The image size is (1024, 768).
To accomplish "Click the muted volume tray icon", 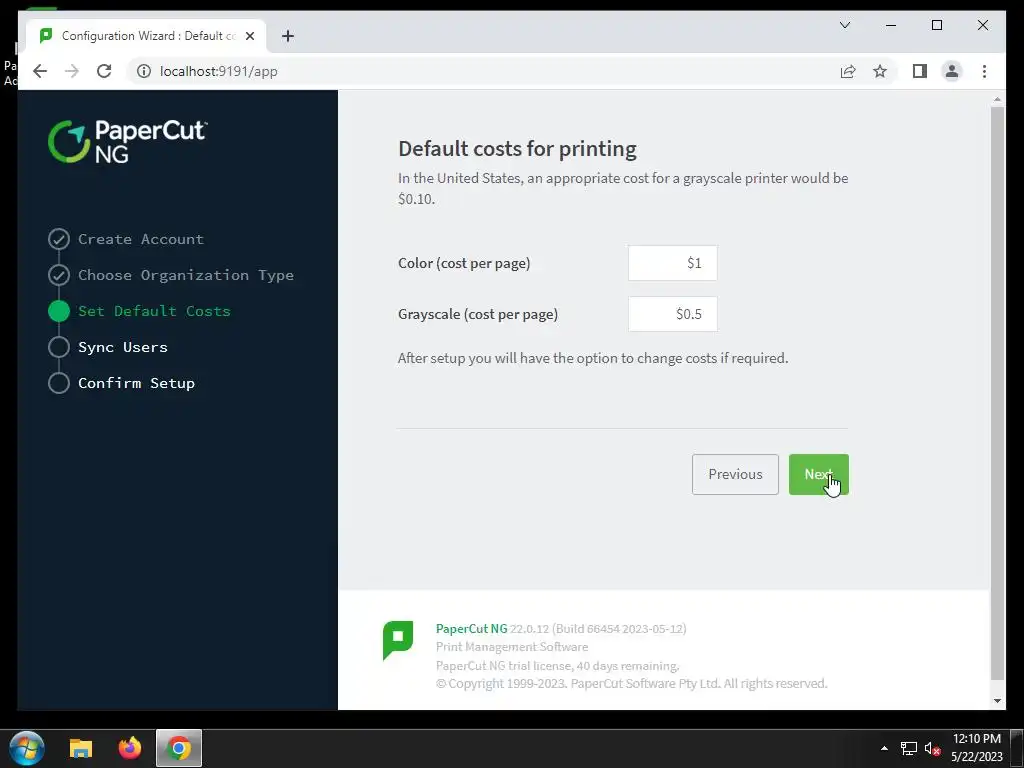I will tap(932, 749).
